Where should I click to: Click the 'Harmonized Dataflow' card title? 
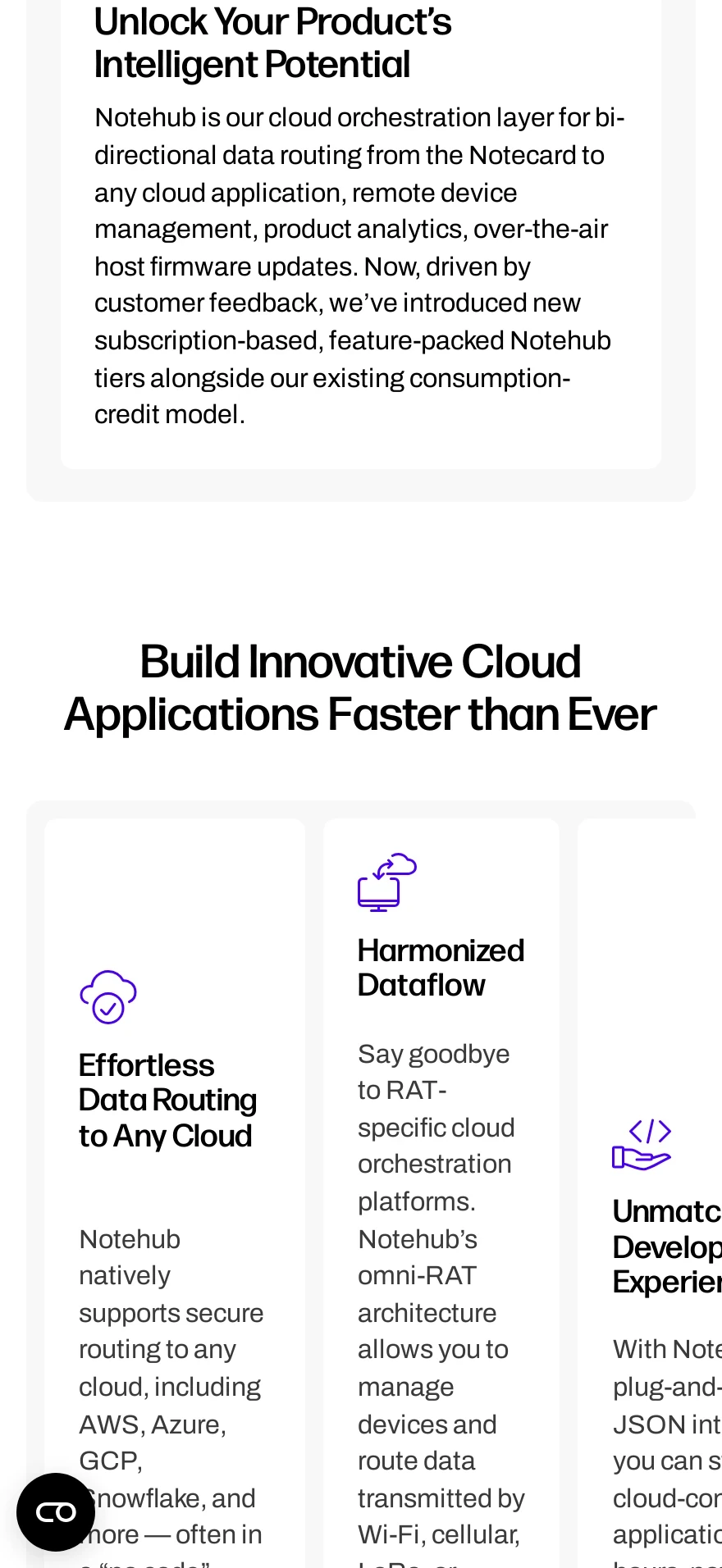click(441, 968)
